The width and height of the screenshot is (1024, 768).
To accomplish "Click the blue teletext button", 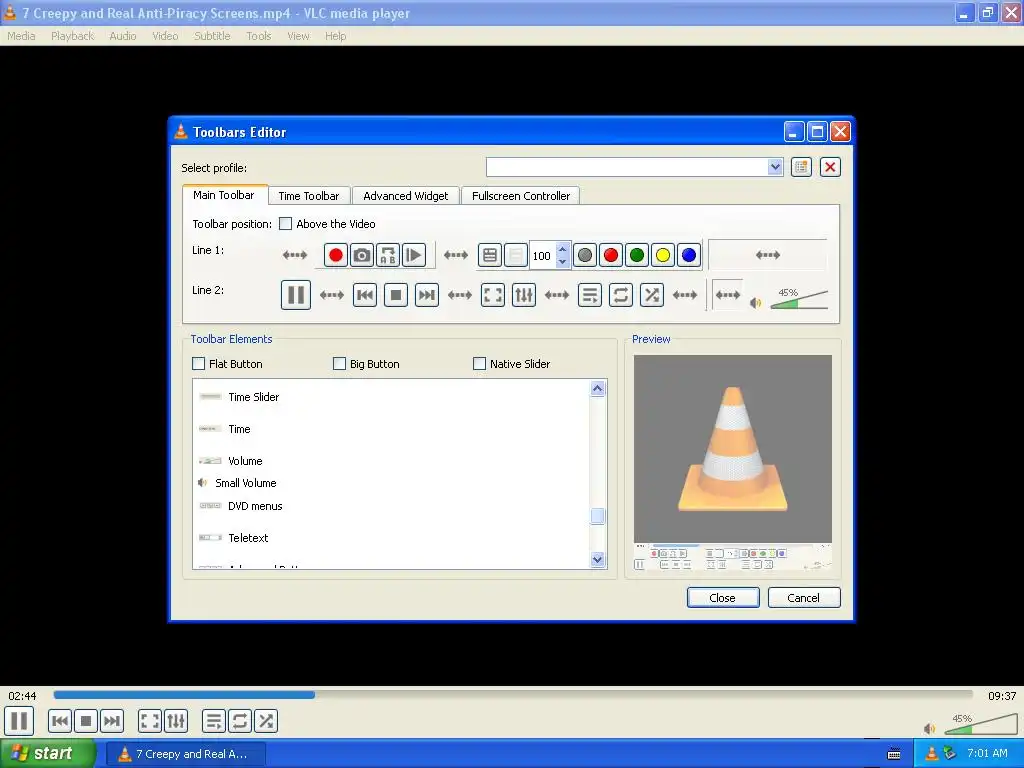I will pos(689,255).
